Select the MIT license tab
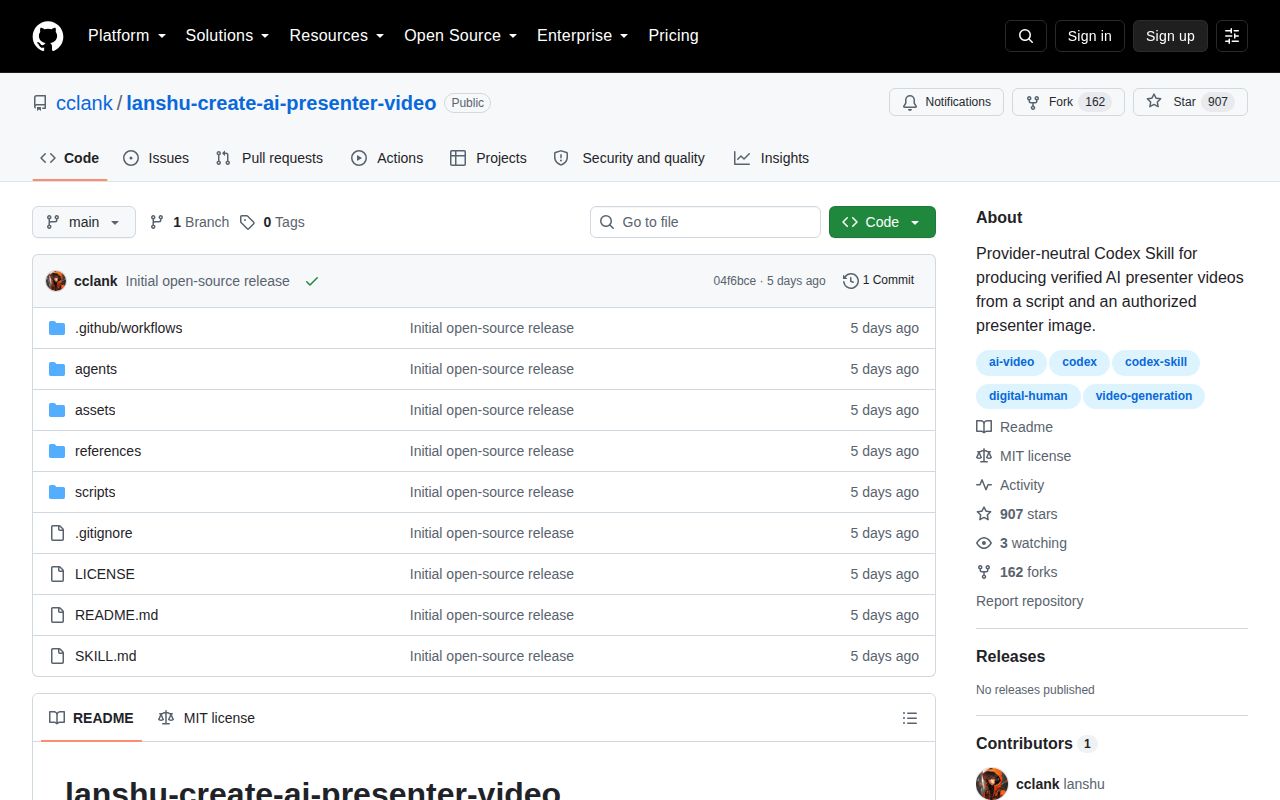 coord(206,718)
